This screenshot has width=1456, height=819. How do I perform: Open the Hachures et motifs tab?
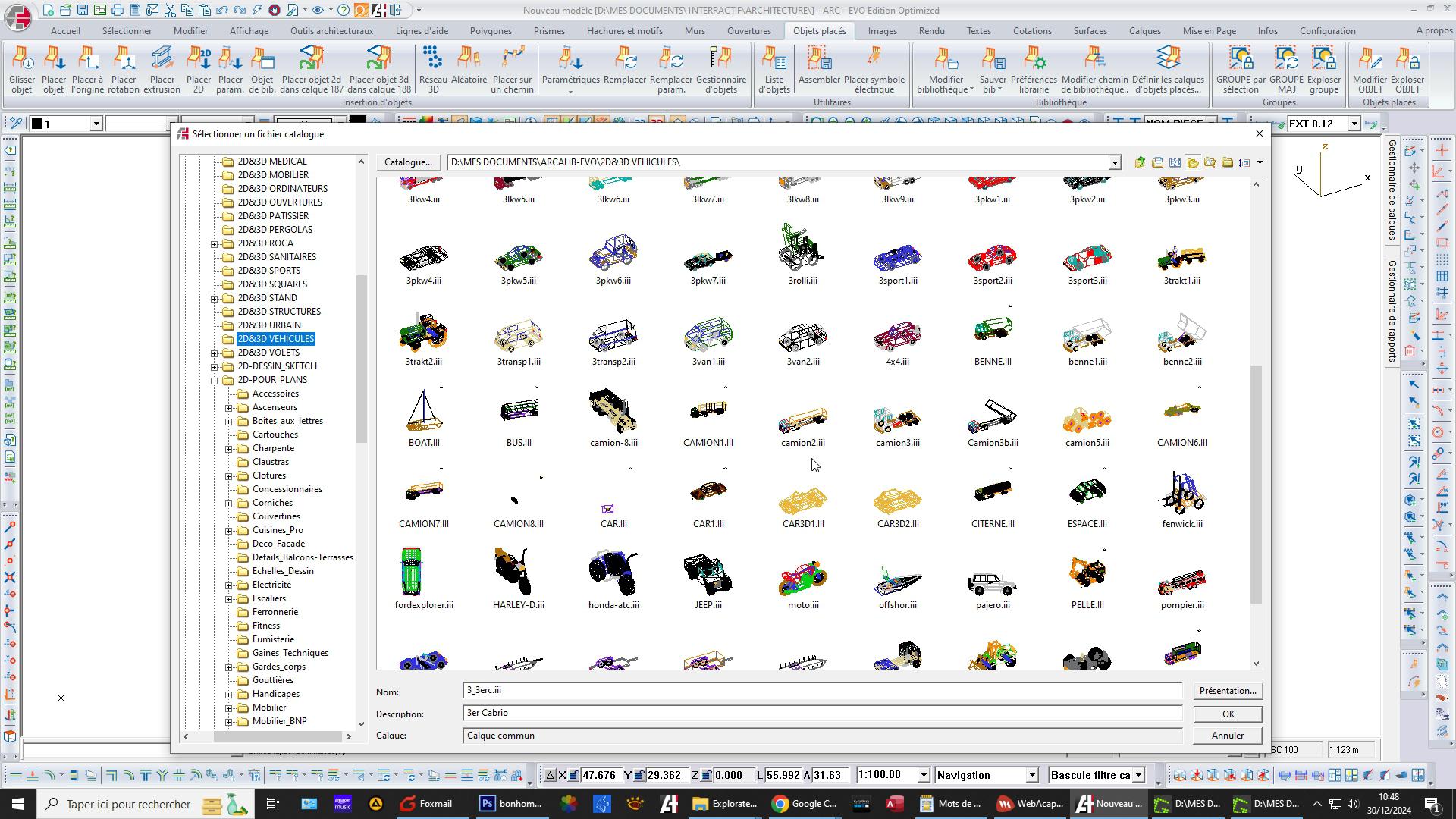624,31
